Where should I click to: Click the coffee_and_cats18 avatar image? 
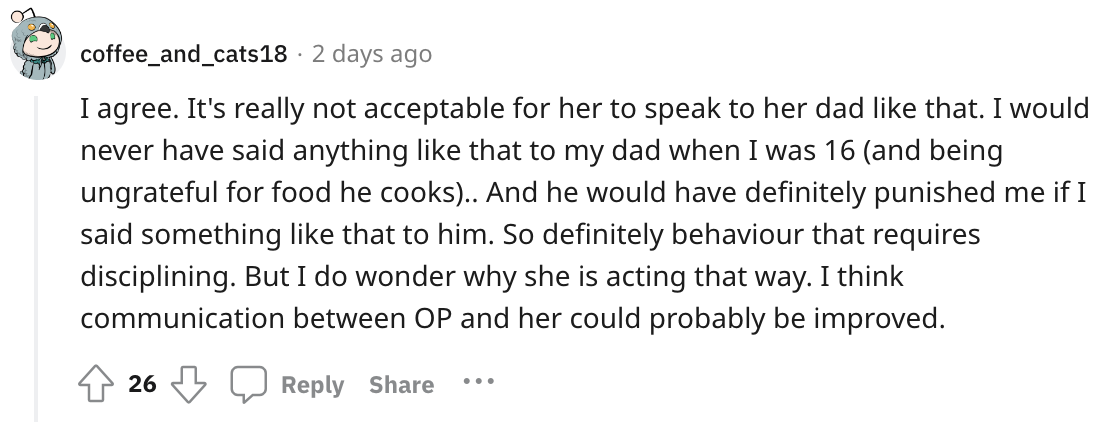point(38,49)
